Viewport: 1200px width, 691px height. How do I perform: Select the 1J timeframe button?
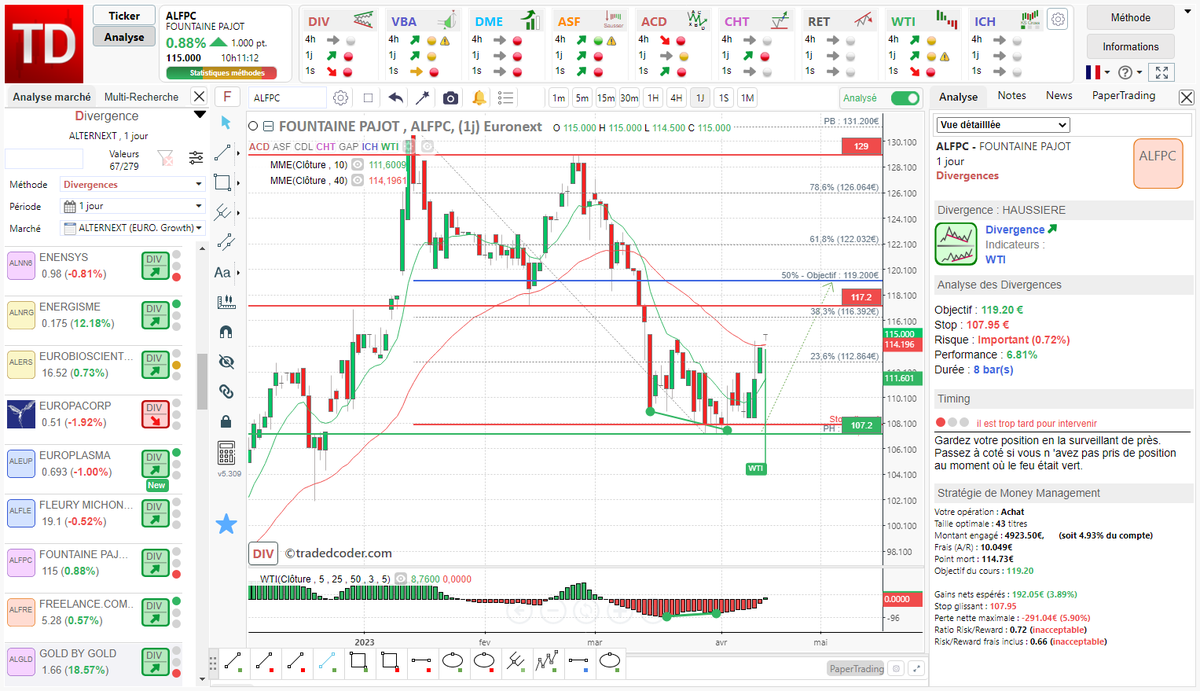click(x=700, y=98)
